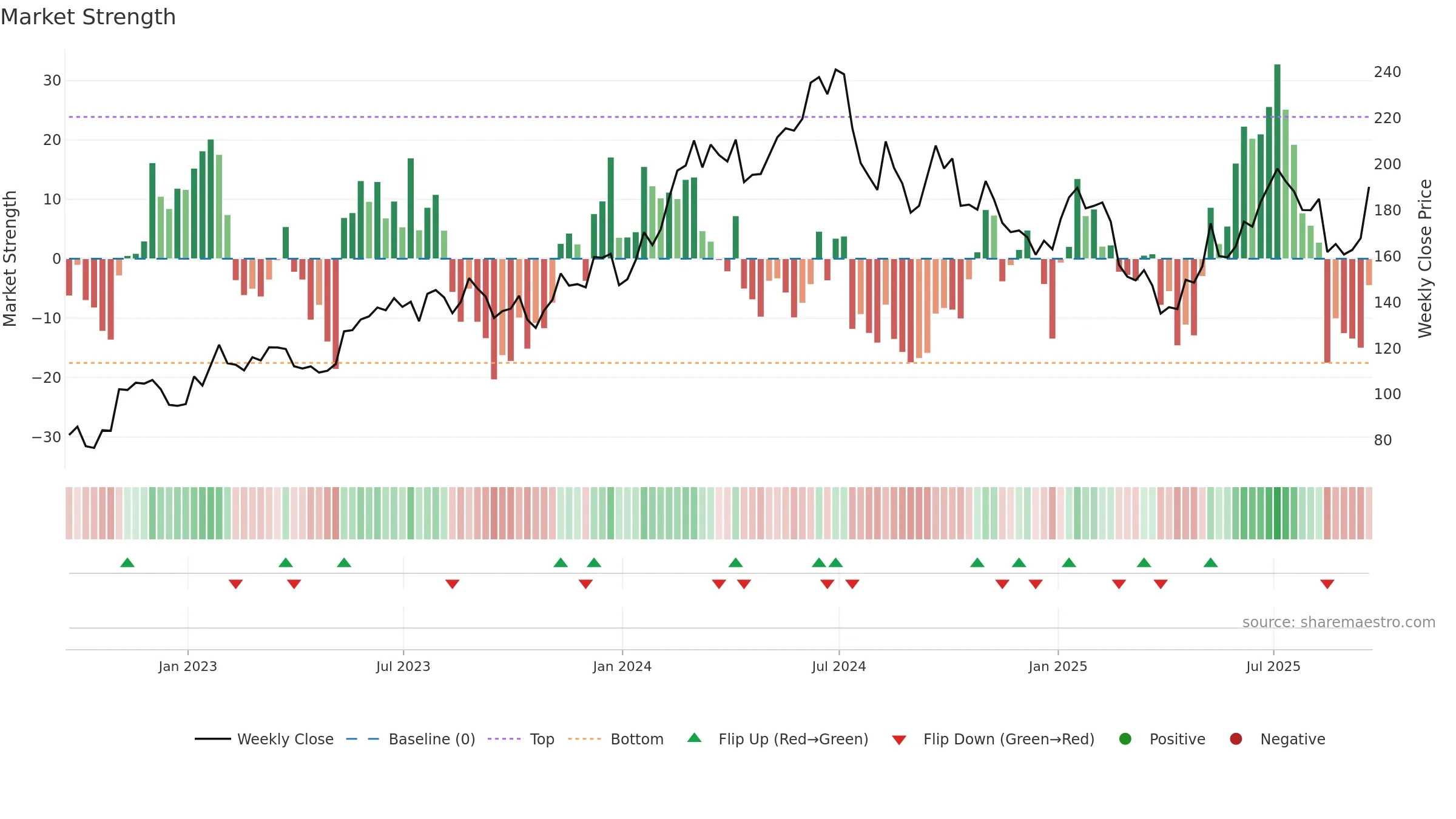Viewport: 1456px width, 819px height.
Task: Click the red Flip Down triangle legend icon
Action: coord(899,740)
